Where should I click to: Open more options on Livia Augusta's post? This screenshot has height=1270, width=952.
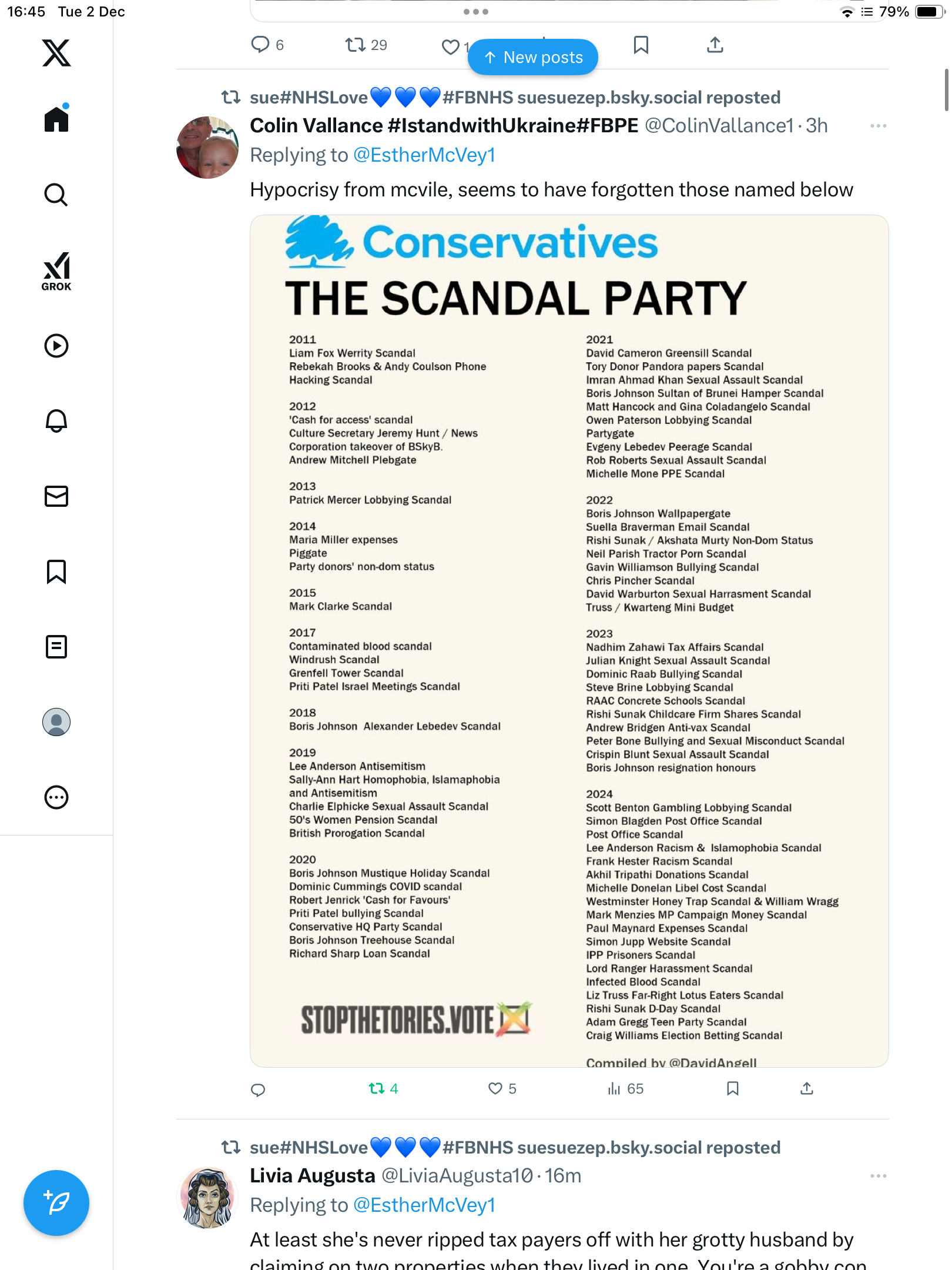pyautogui.click(x=878, y=1176)
